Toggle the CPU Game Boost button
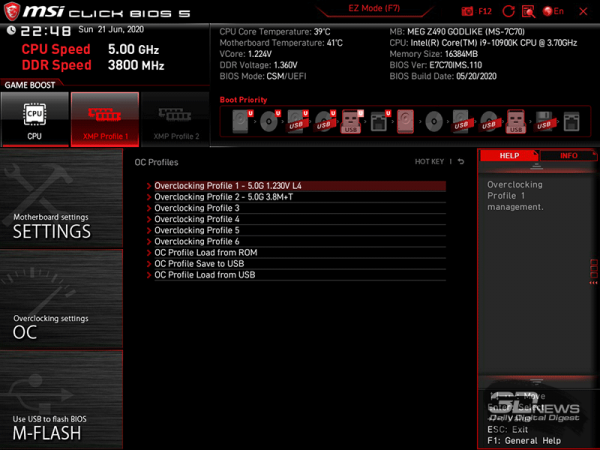Image resolution: width=600 pixels, height=450 pixels. click(x=35, y=119)
